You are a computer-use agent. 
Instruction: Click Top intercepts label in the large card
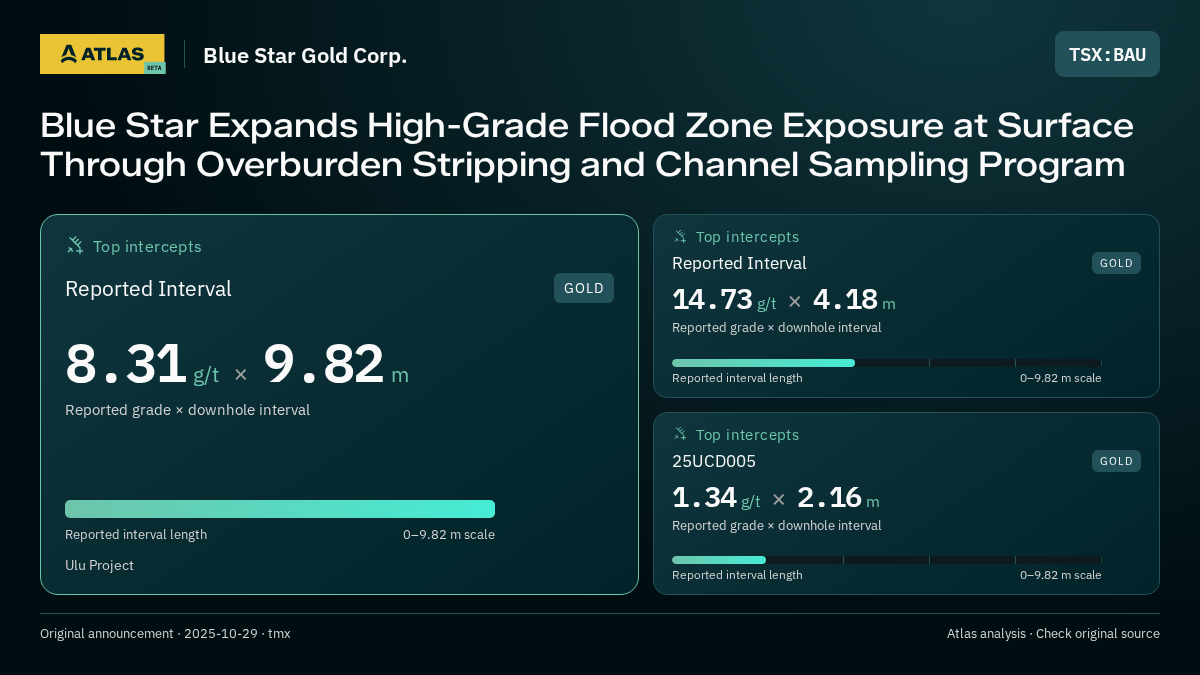[147, 246]
